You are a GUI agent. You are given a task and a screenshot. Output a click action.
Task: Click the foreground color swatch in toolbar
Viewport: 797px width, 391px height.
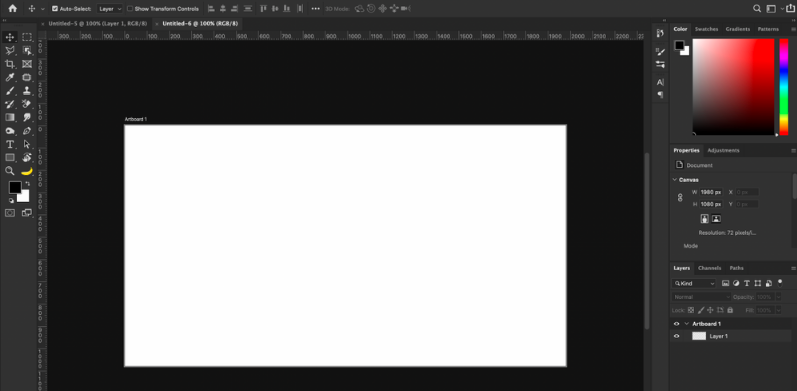pyautogui.click(x=15, y=187)
